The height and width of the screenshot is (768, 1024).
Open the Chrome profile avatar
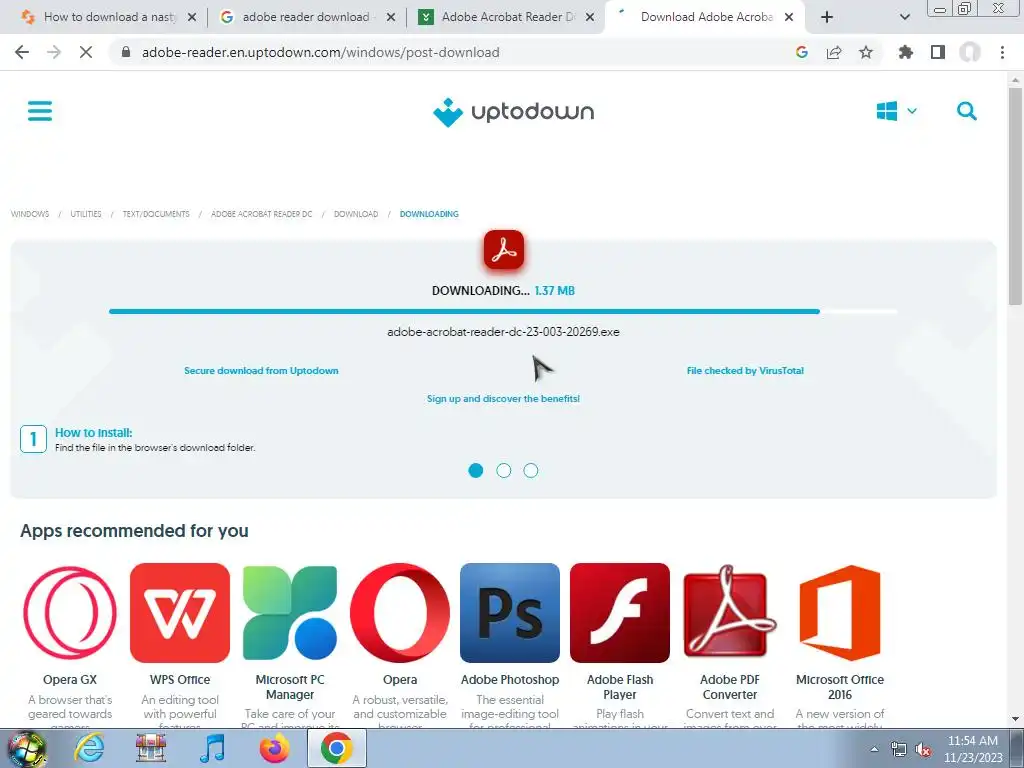click(x=970, y=52)
